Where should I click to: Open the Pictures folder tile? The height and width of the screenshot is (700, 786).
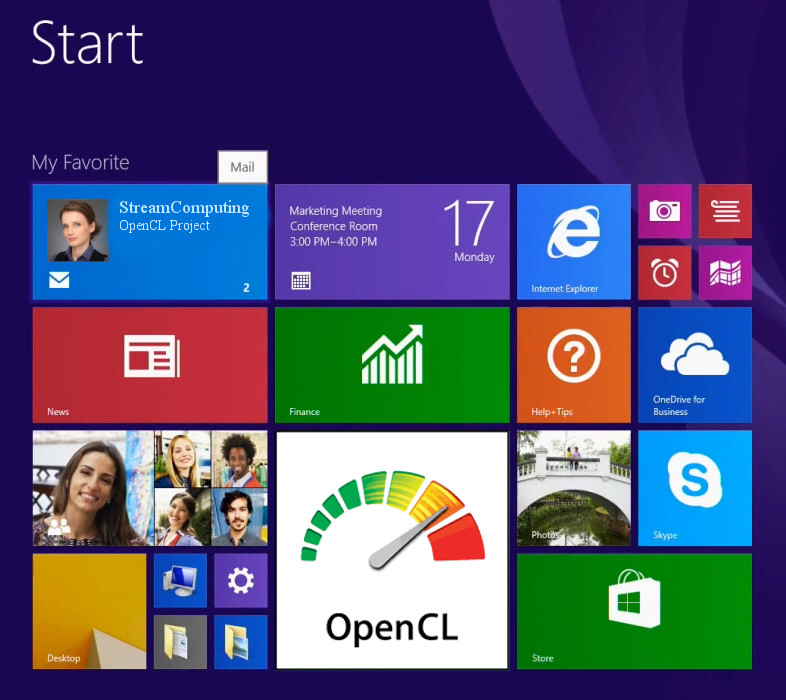[x=241, y=642]
